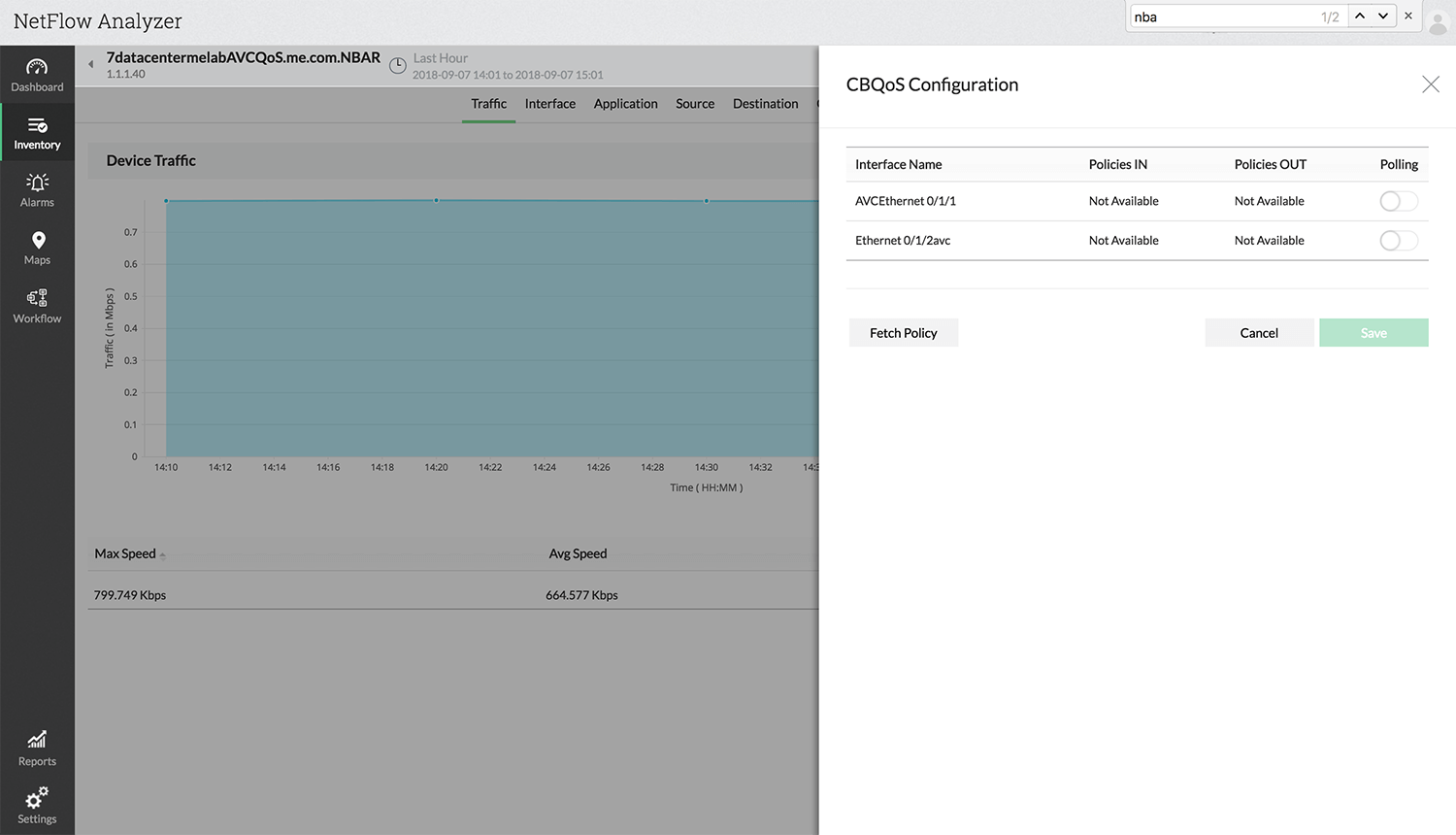Screen dimensions: 1456x835
Task: Cancel the CBQoS Configuration
Action: click(1259, 332)
